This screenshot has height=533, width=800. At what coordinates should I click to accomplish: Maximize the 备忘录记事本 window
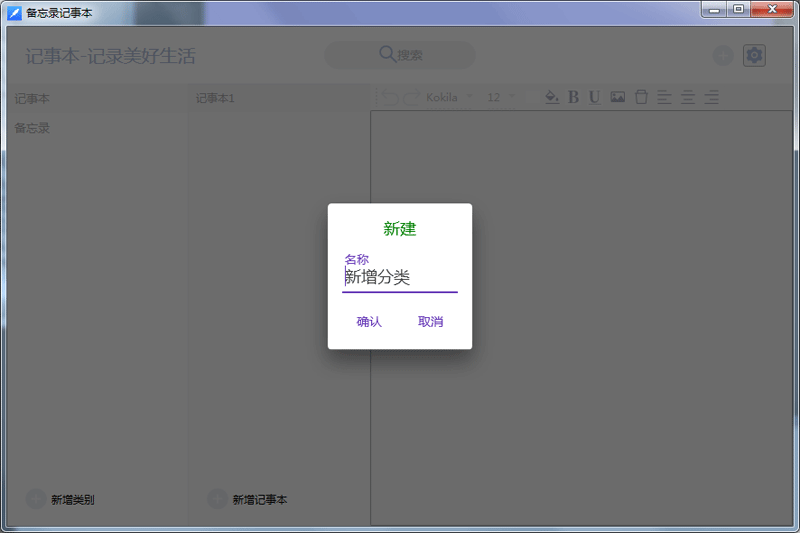(738, 10)
